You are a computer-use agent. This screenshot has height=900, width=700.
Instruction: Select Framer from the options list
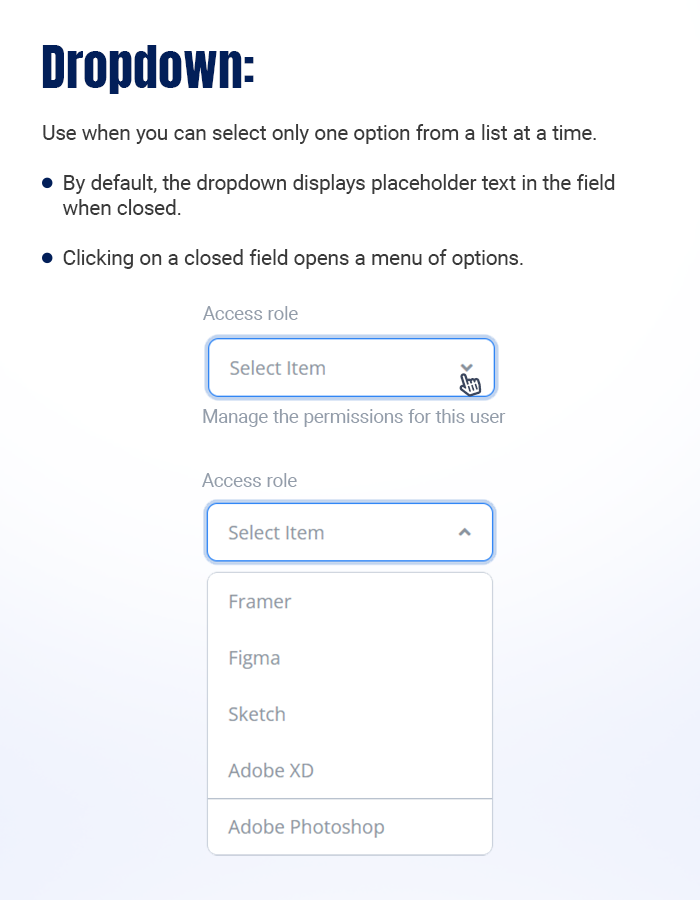[x=260, y=601]
